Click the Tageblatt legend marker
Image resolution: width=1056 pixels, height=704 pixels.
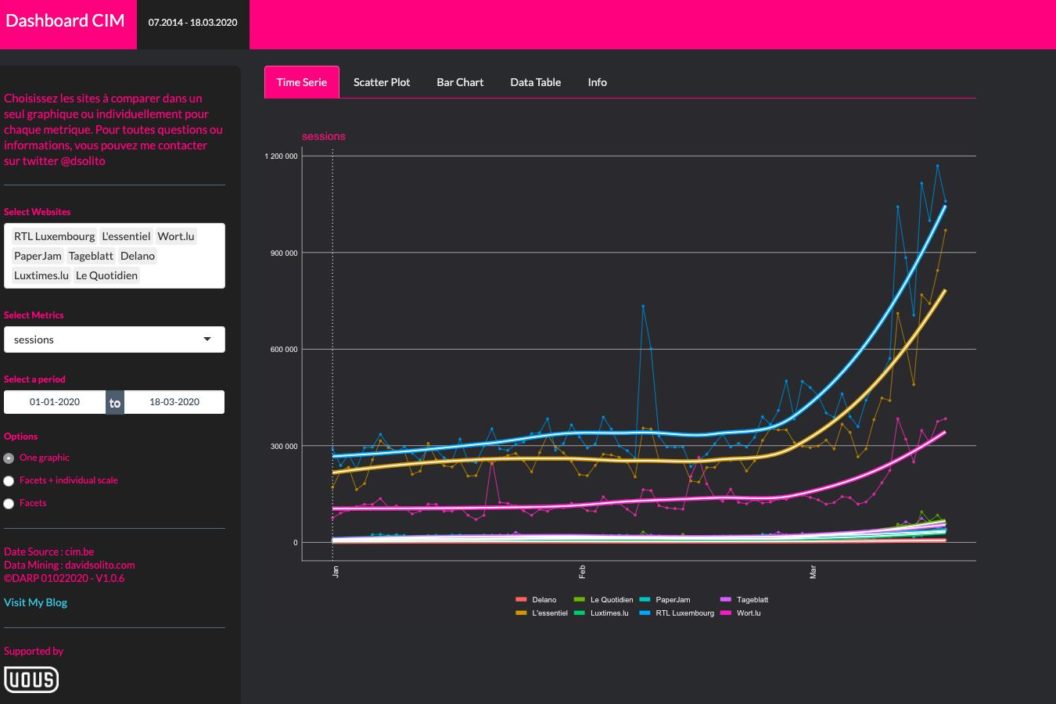coord(726,600)
